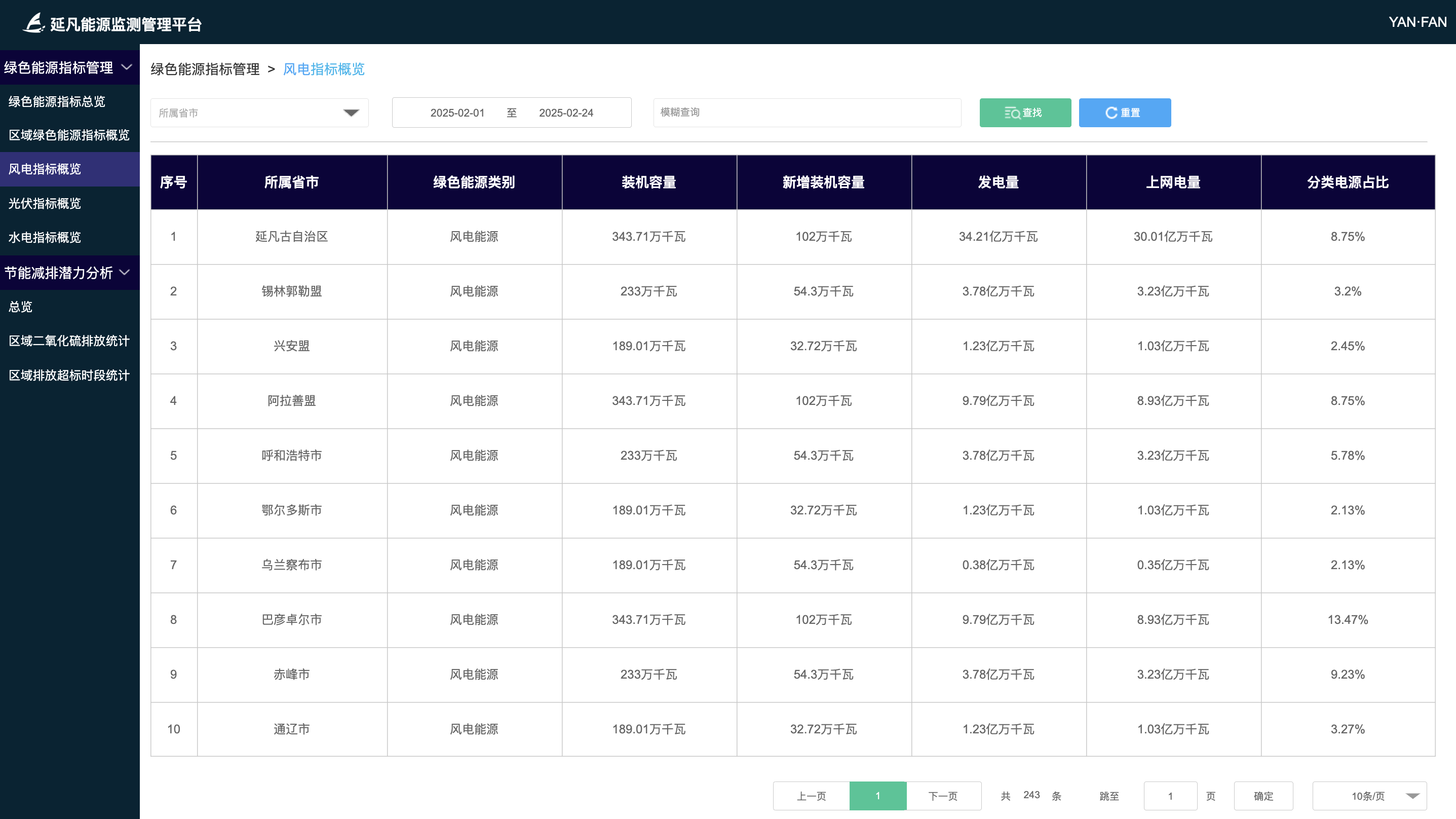Click the jump-to page number input
1456x819 pixels.
tap(1170, 796)
